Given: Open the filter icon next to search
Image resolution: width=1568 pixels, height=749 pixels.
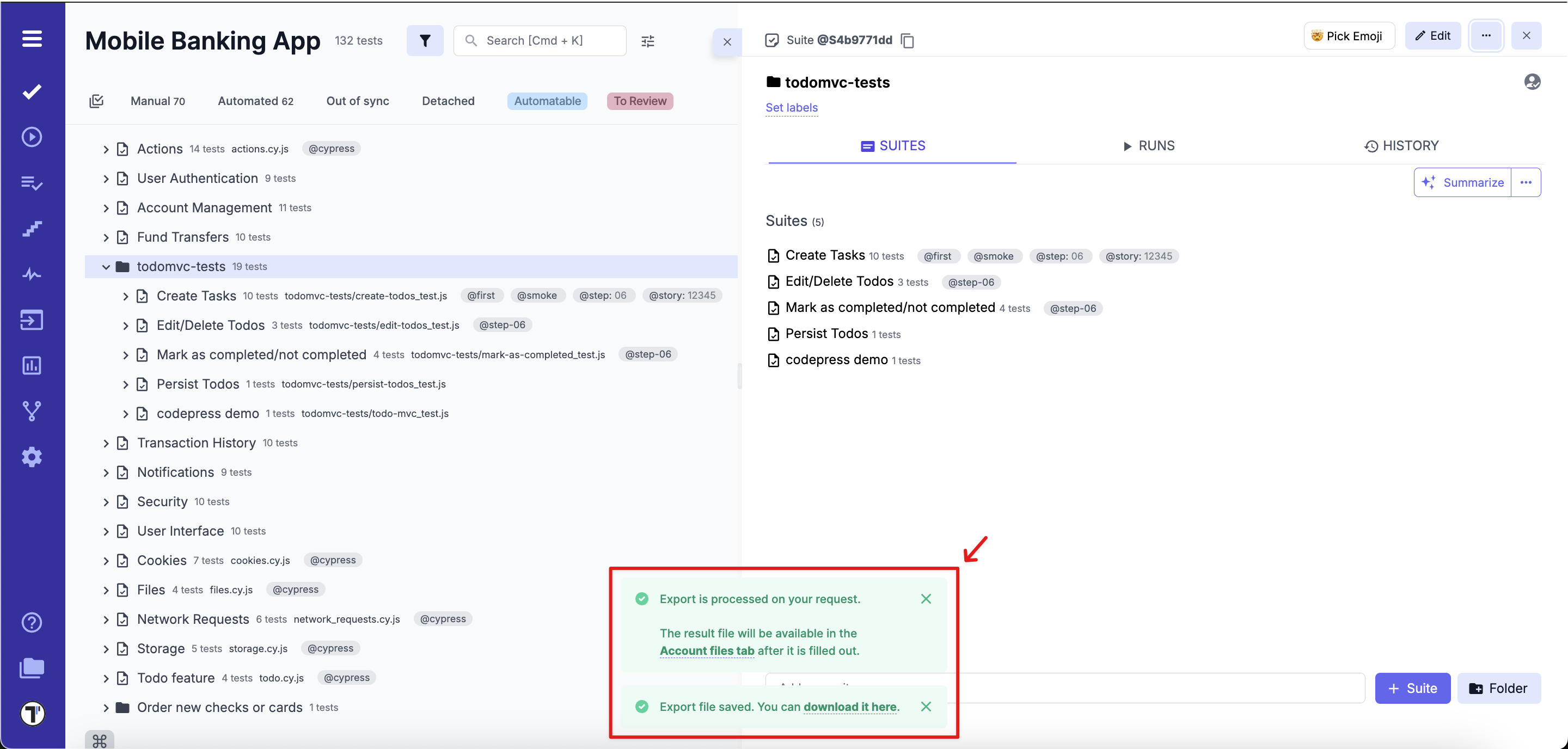Looking at the screenshot, I should pyautogui.click(x=425, y=40).
